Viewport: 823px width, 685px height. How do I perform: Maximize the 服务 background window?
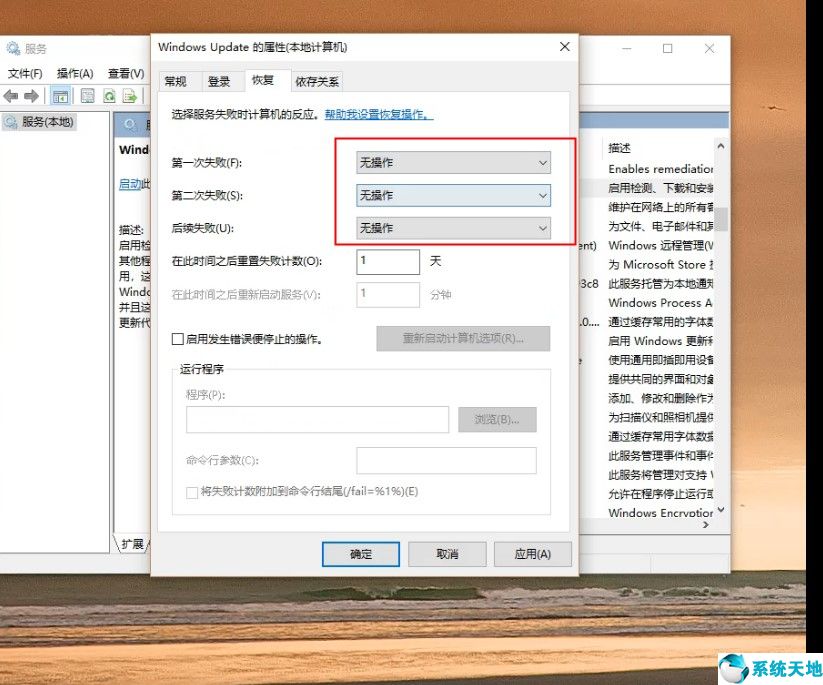pos(668,49)
